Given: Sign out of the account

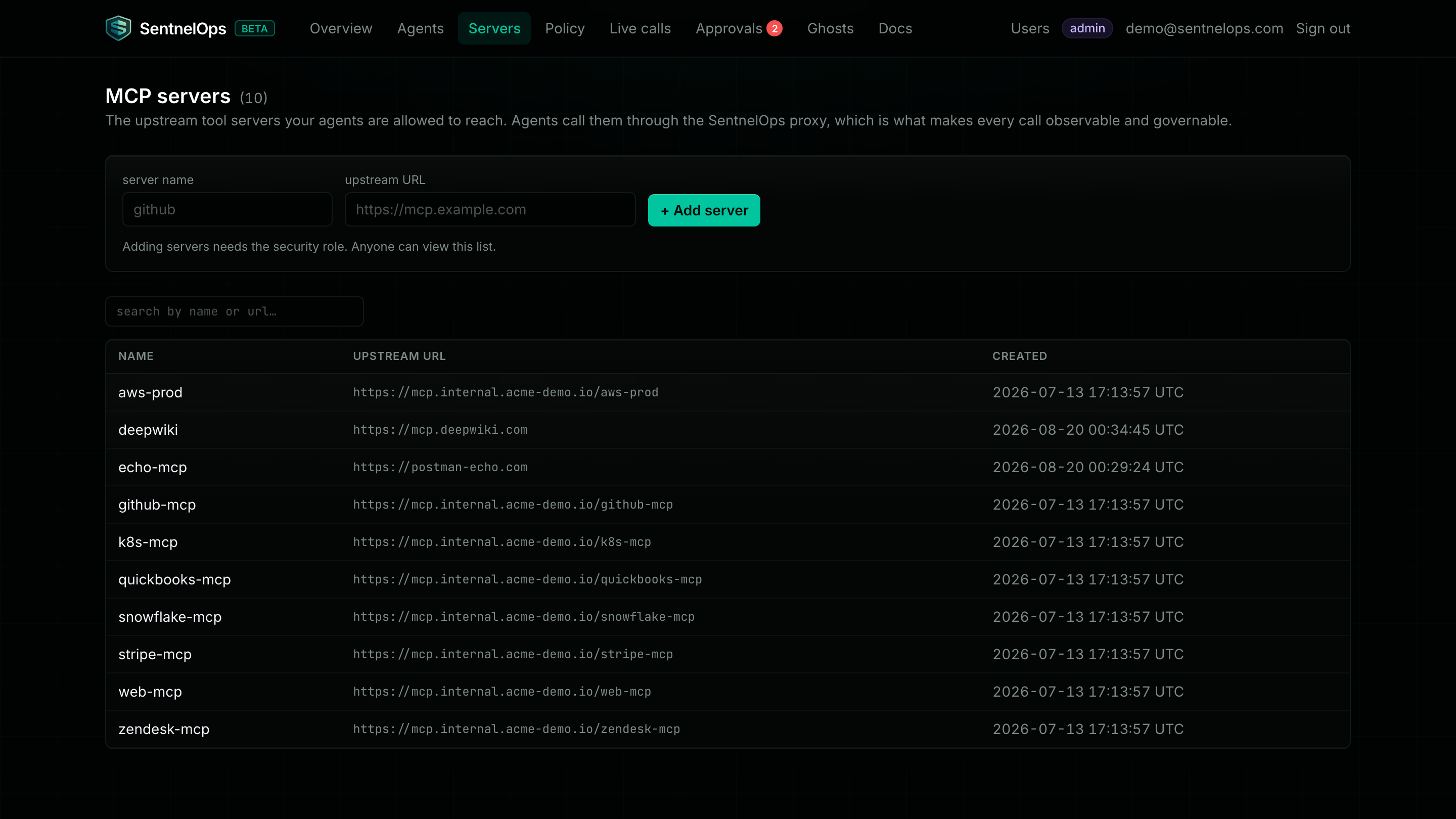Looking at the screenshot, I should [x=1323, y=28].
